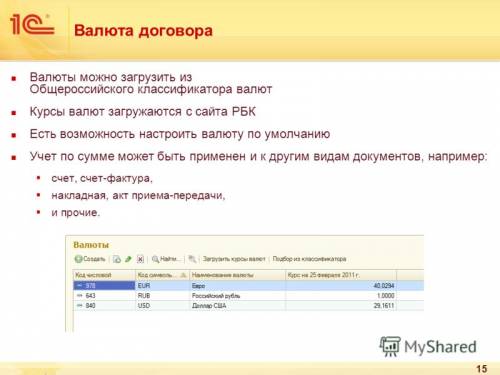Sort by Наименование валюты column header
Image resolution: width=500 pixels, height=375 pixels.
(237, 275)
